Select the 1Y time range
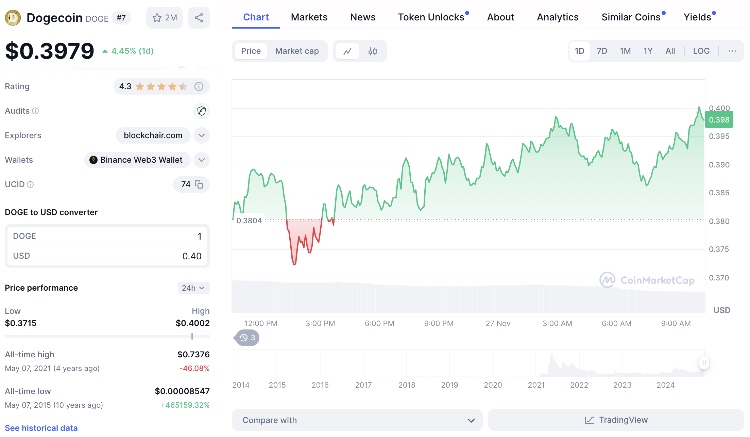Image resolution: width=750 pixels, height=437 pixels. (648, 51)
